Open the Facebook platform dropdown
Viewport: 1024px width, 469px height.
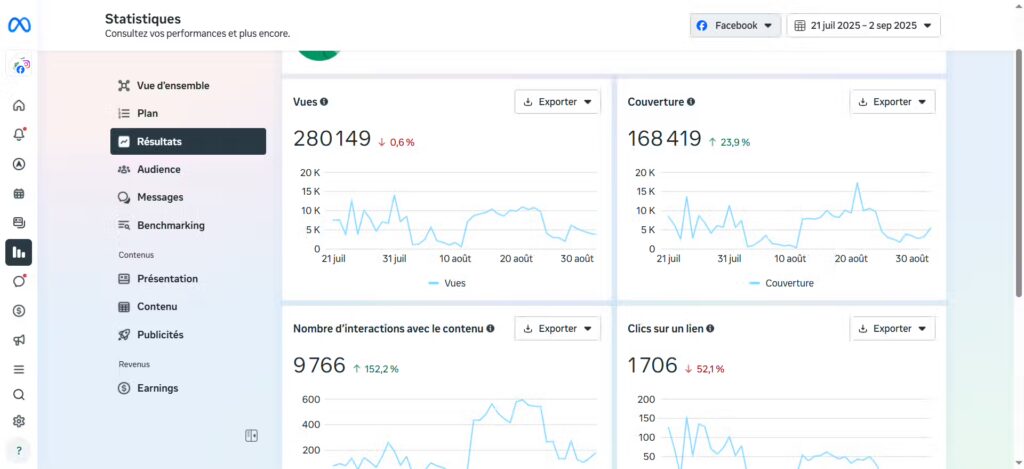coord(735,26)
